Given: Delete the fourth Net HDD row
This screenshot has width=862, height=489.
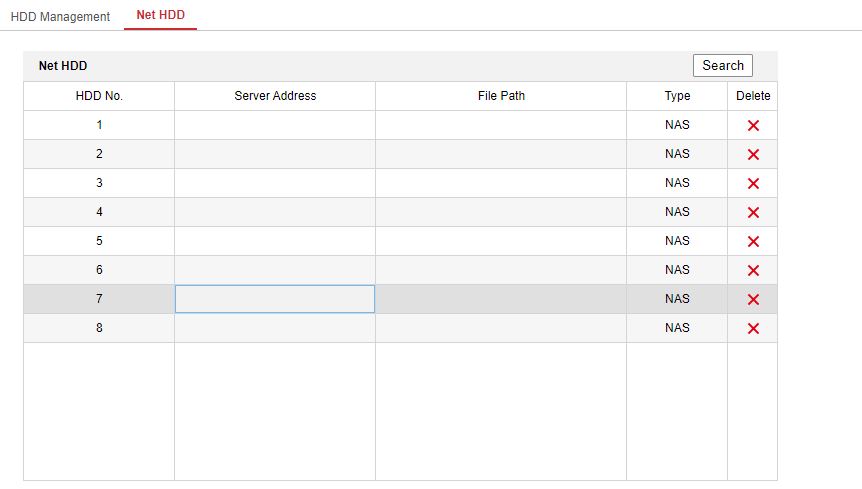Looking at the screenshot, I should (753, 213).
